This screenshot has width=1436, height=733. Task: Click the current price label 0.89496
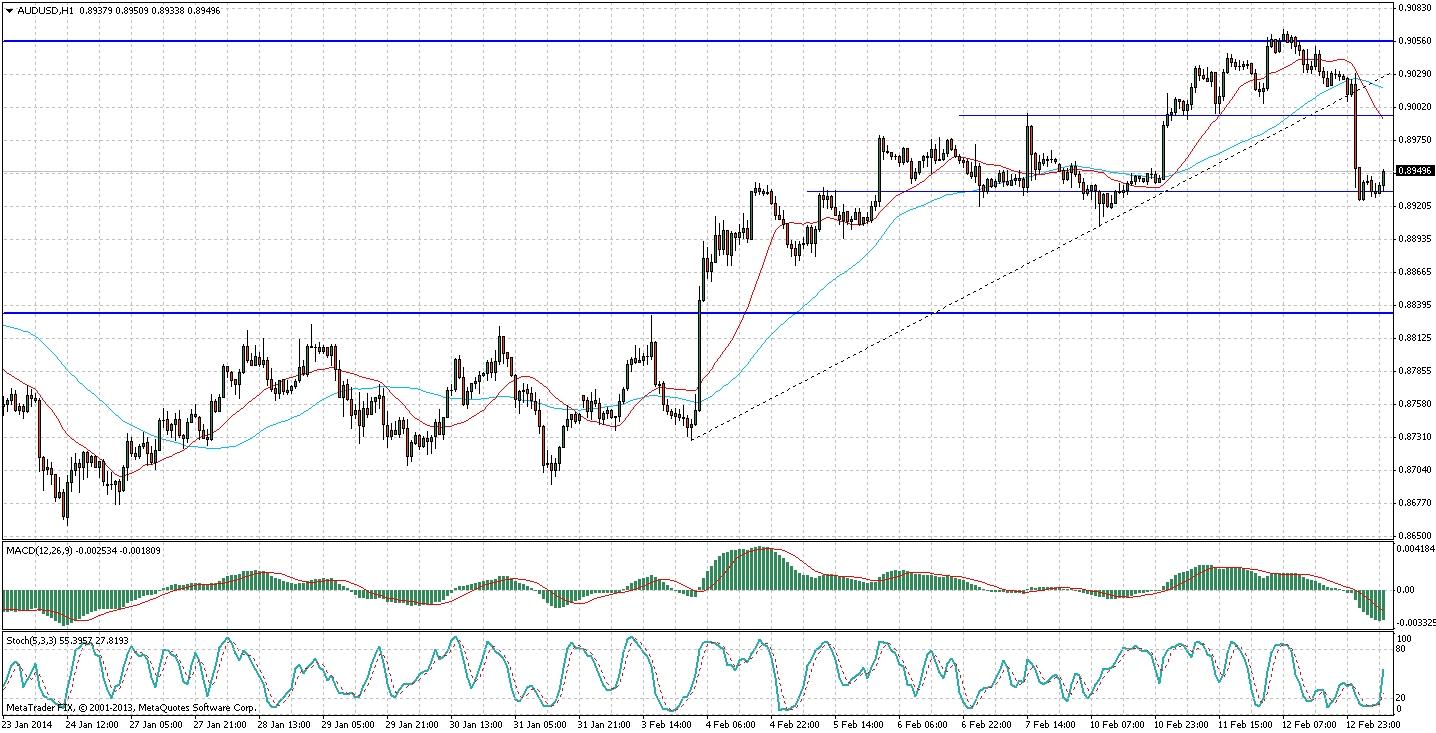pyautogui.click(x=1413, y=171)
